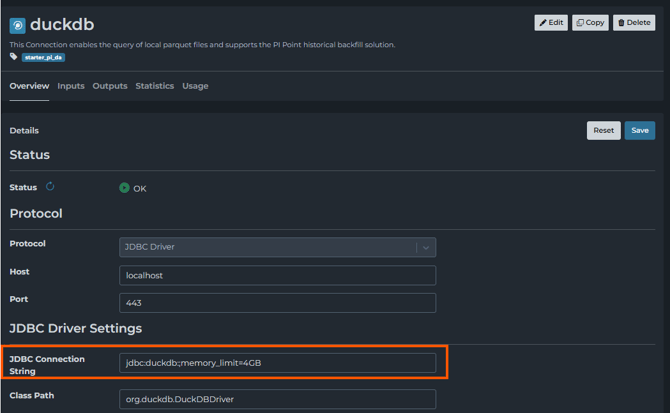The width and height of the screenshot is (670, 413).
Task: Open the Inputs tab
Action: click(71, 86)
